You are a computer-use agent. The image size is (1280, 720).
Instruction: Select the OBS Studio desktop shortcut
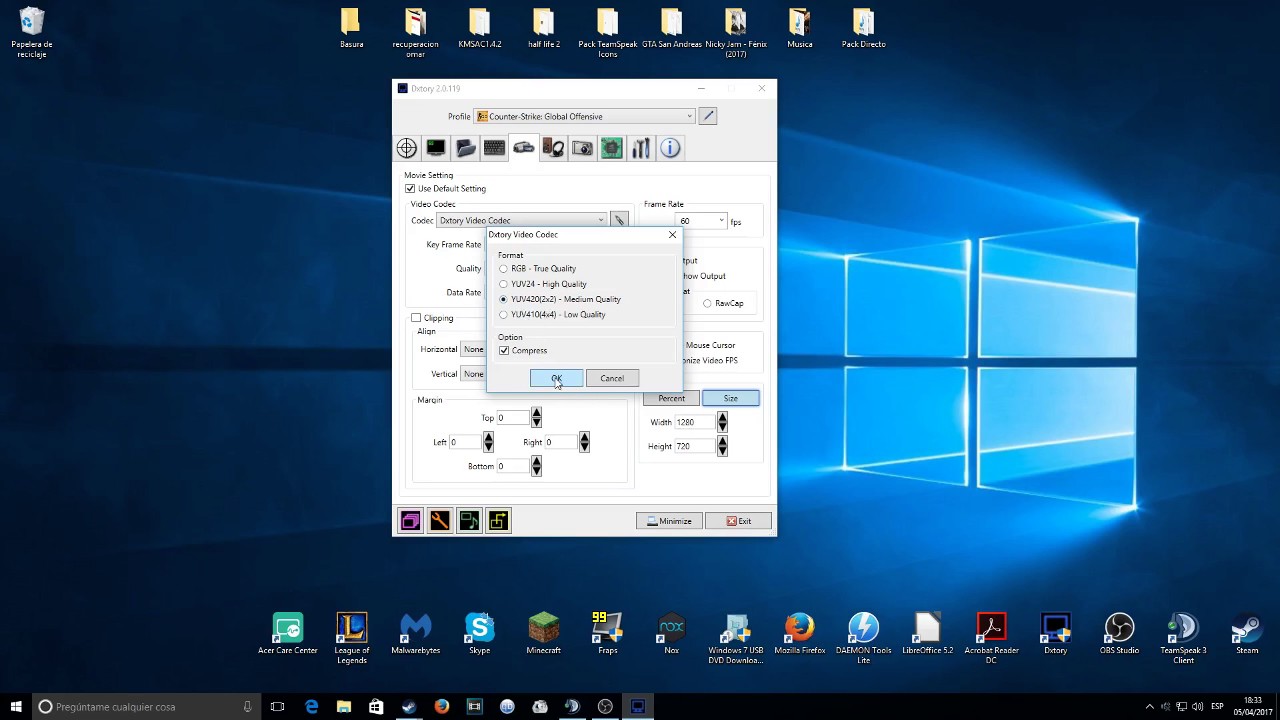[x=1119, y=634]
